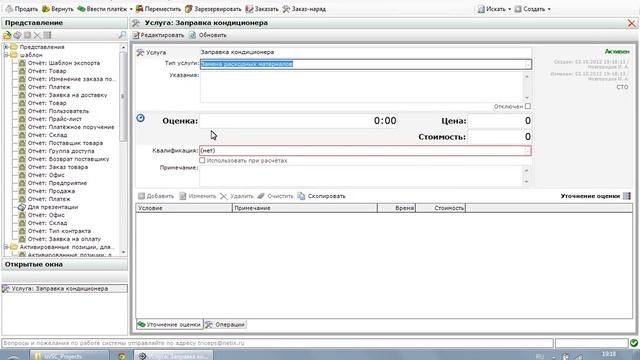Click the Ввести платёж payment icon
Viewport: 640px width, 360px height.
click(x=81, y=9)
